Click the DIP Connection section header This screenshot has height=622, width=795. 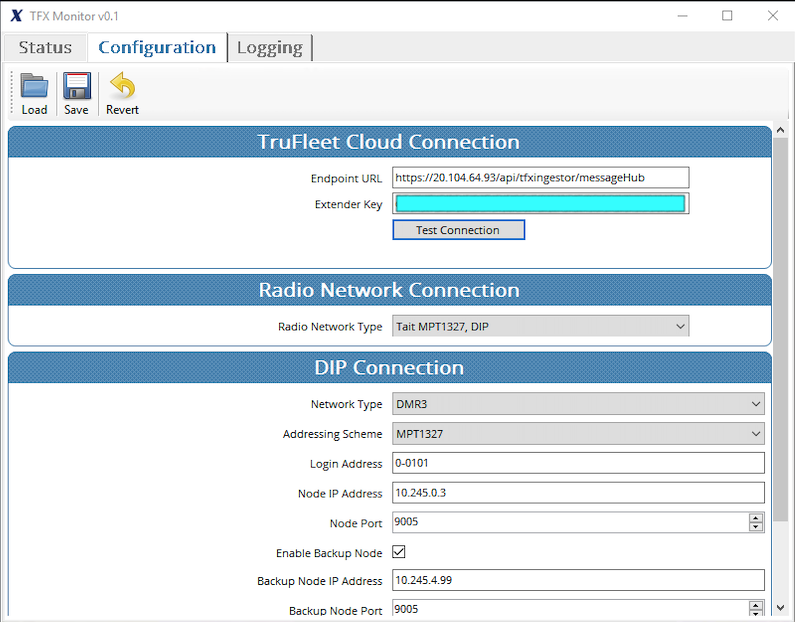[x=389, y=368]
